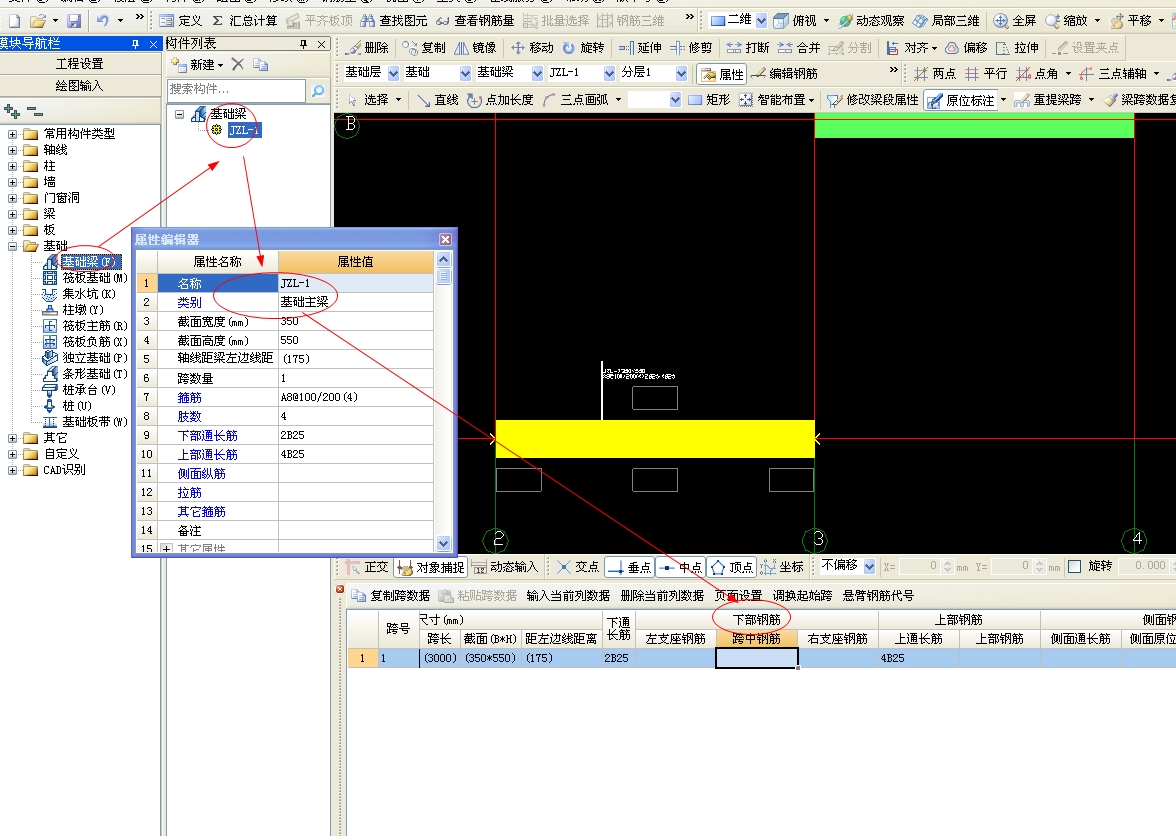
Task: Open 查看钢筋量 view rebar quantity
Action: click(475, 20)
